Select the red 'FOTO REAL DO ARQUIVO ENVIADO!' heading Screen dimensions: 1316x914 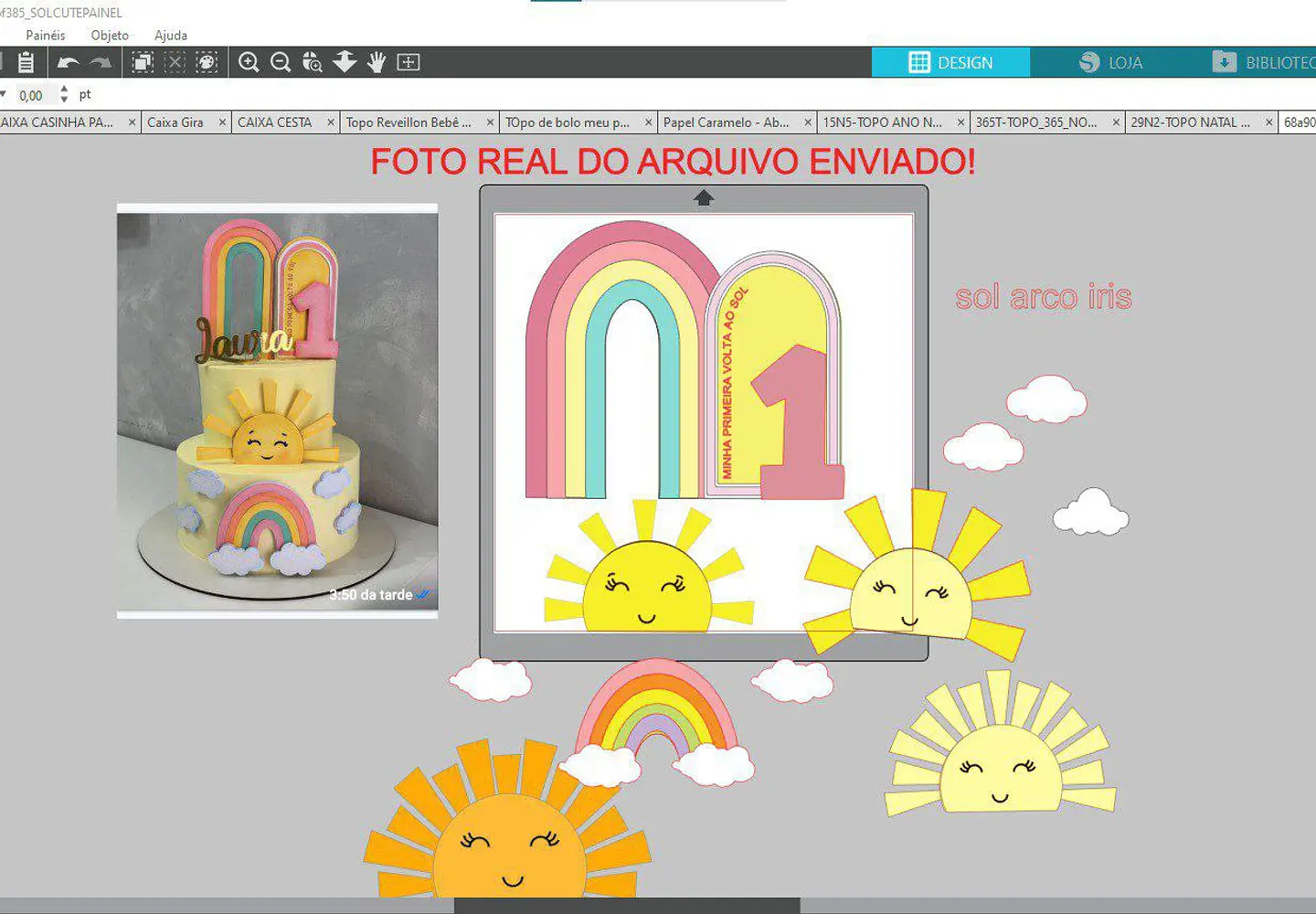click(673, 162)
